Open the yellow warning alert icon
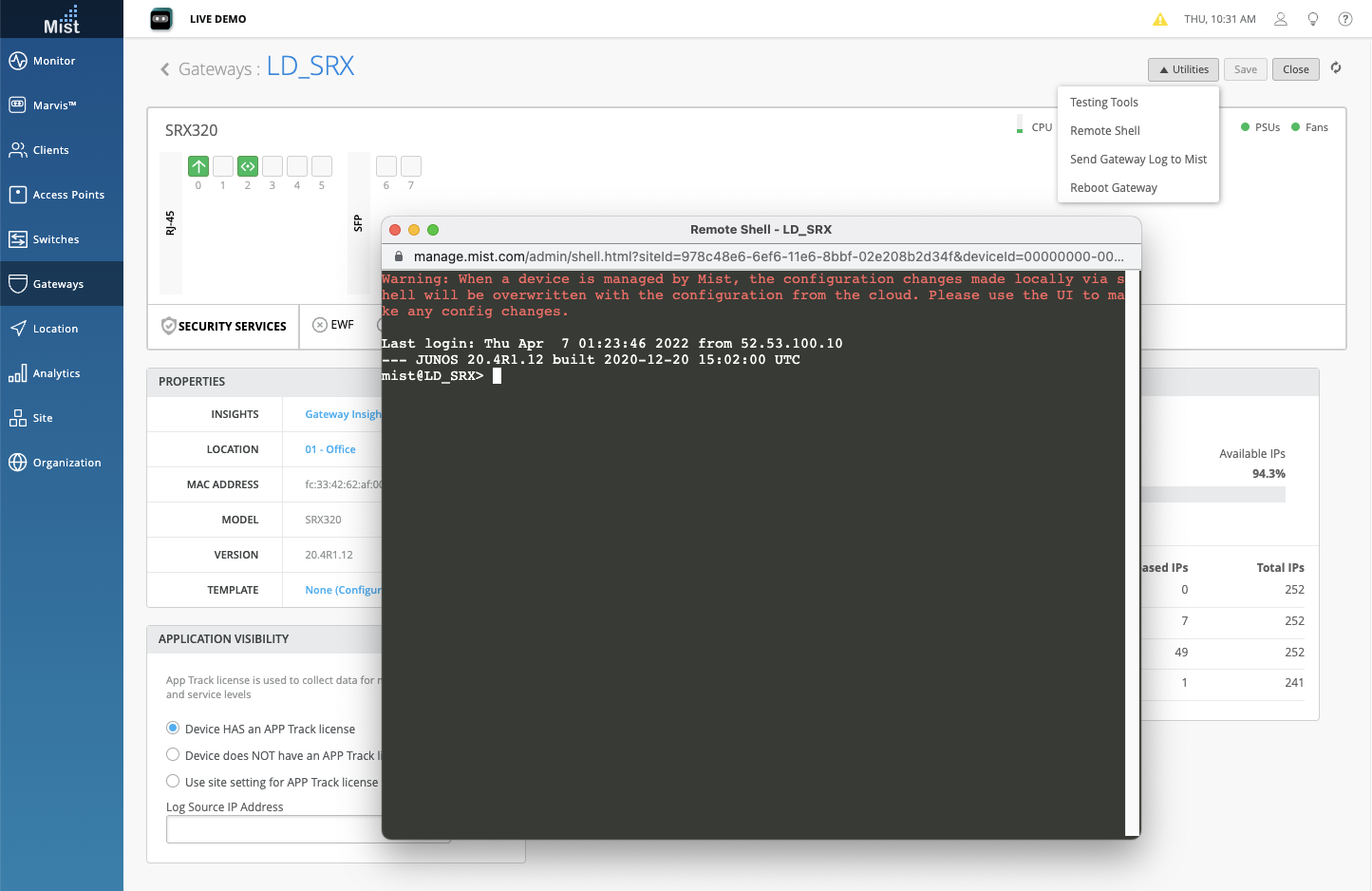 tap(1160, 19)
